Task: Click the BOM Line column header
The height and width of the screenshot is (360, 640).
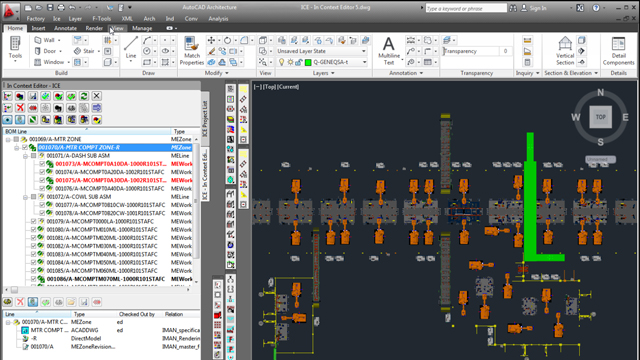Action: coord(87,131)
